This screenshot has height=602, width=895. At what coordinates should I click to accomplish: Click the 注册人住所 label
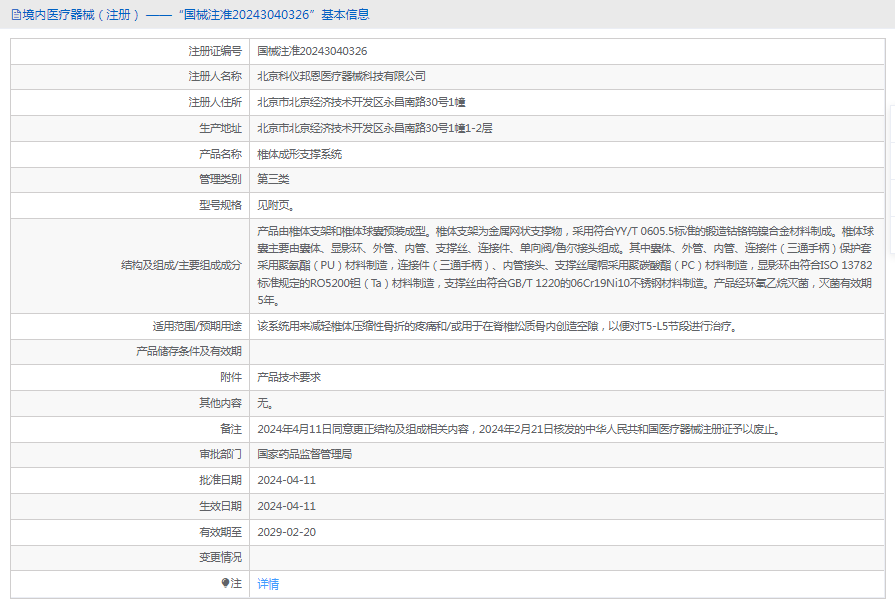(215, 102)
